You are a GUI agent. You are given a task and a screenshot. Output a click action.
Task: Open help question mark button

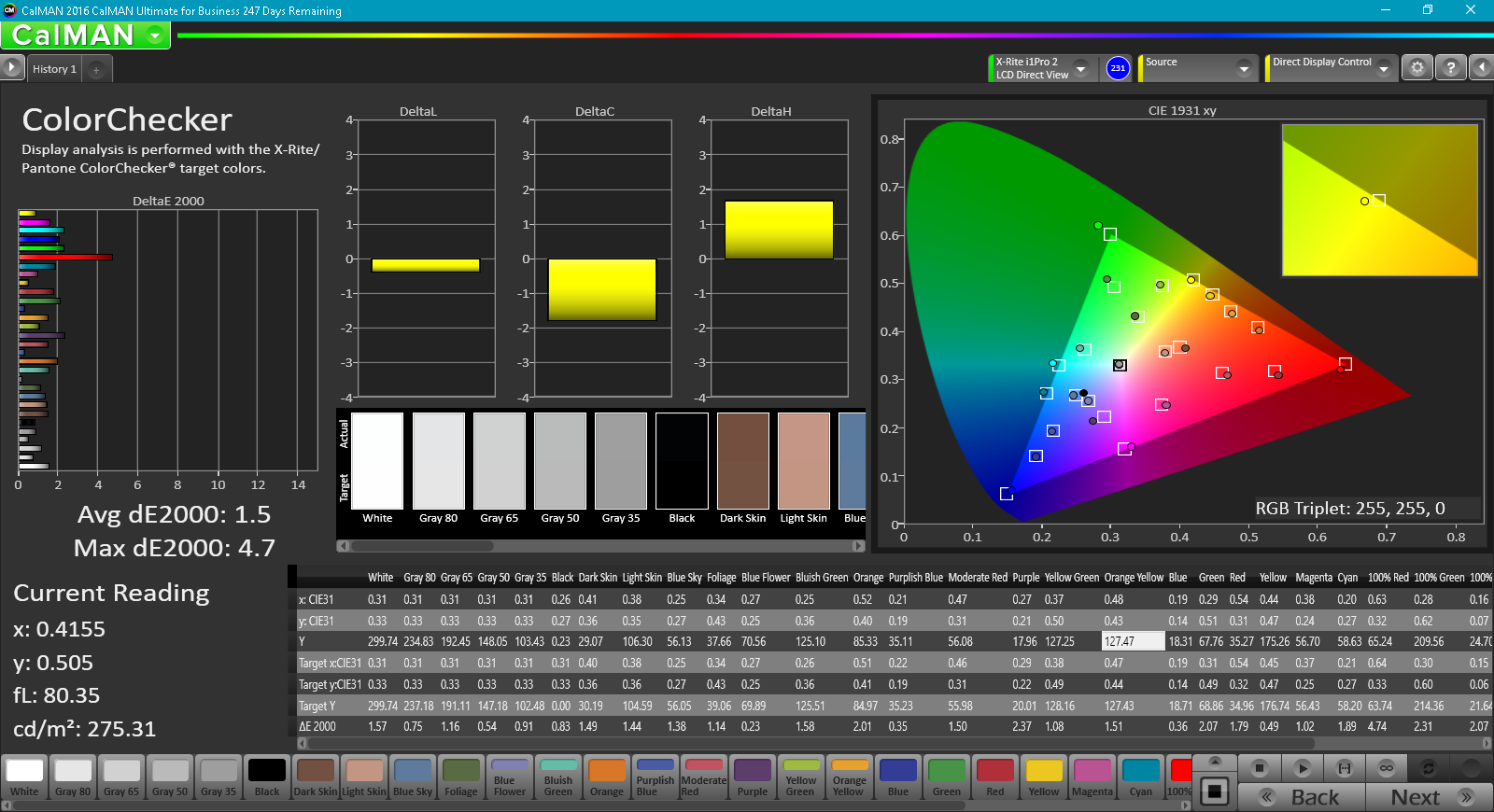pos(1450,68)
